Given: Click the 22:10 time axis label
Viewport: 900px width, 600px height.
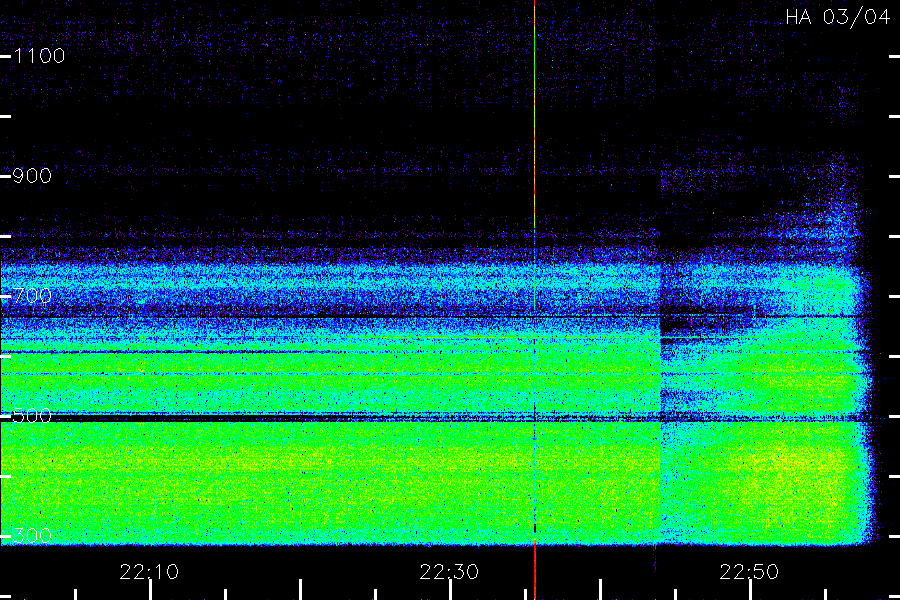Looking at the screenshot, I should [x=149, y=572].
